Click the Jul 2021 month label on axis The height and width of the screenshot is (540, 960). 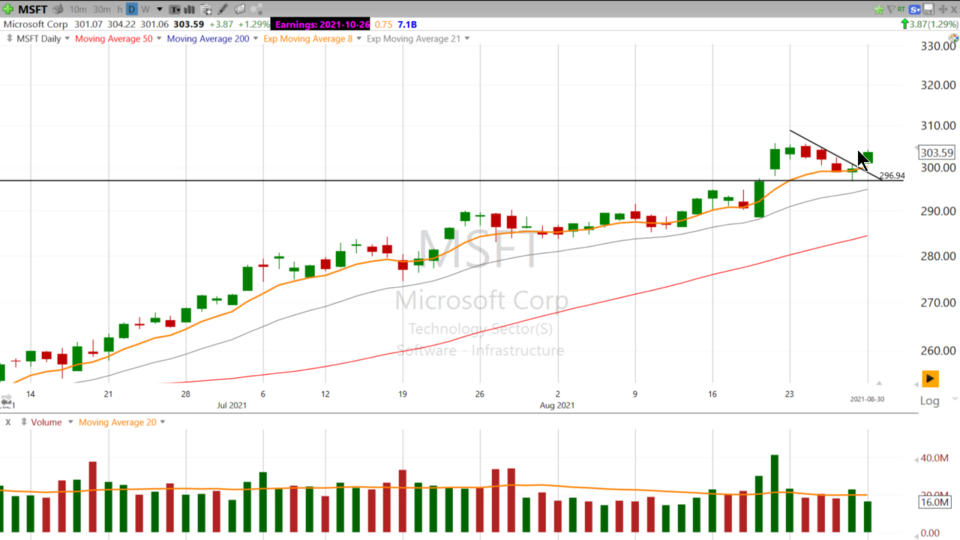point(232,405)
